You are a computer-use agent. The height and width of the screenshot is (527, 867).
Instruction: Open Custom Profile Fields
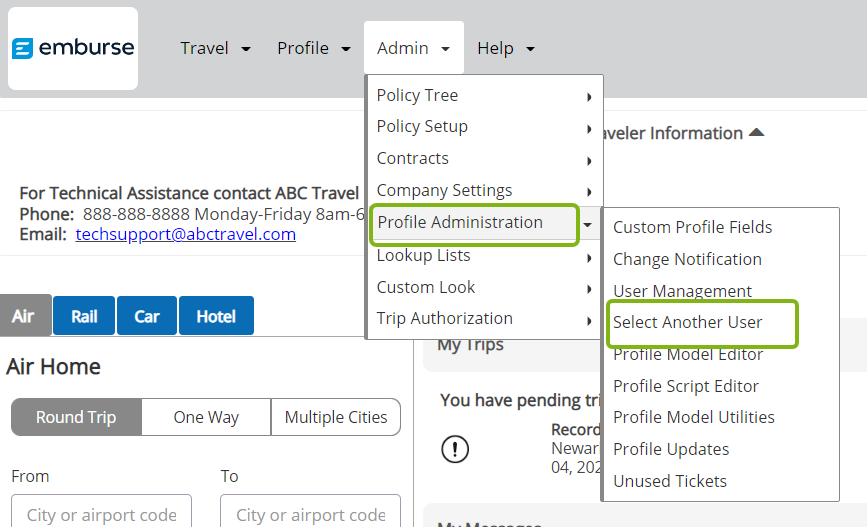pyautogui.click(x=692, y=227)
